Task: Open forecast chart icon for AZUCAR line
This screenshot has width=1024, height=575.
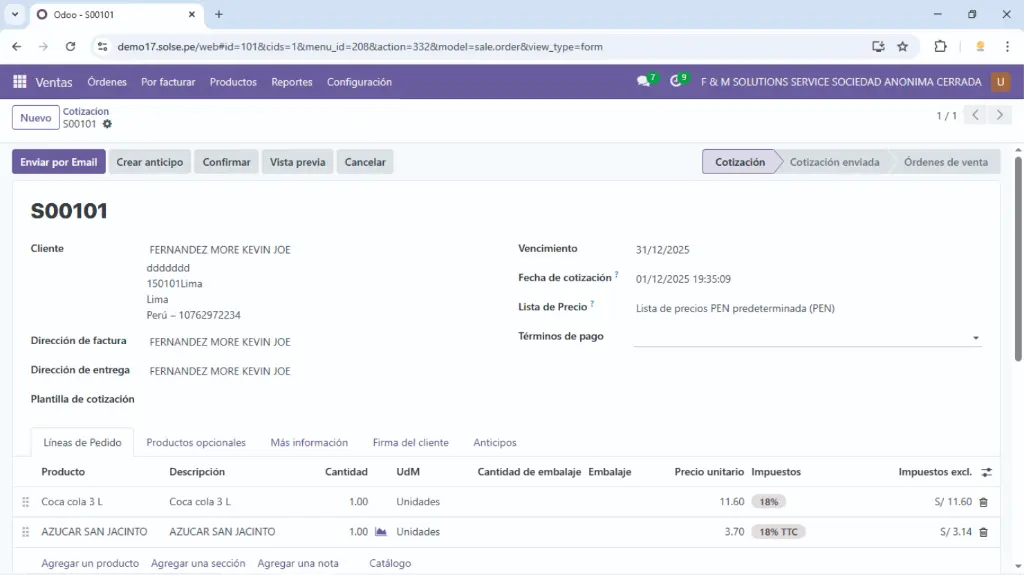Action: (x=380, y=532)
